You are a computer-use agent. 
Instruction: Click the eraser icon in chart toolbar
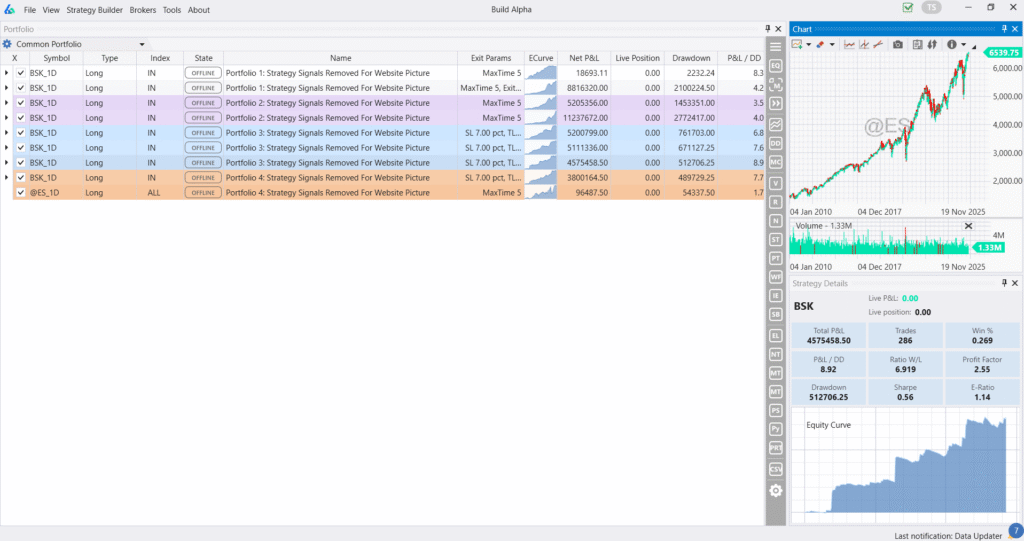point(820,44)
